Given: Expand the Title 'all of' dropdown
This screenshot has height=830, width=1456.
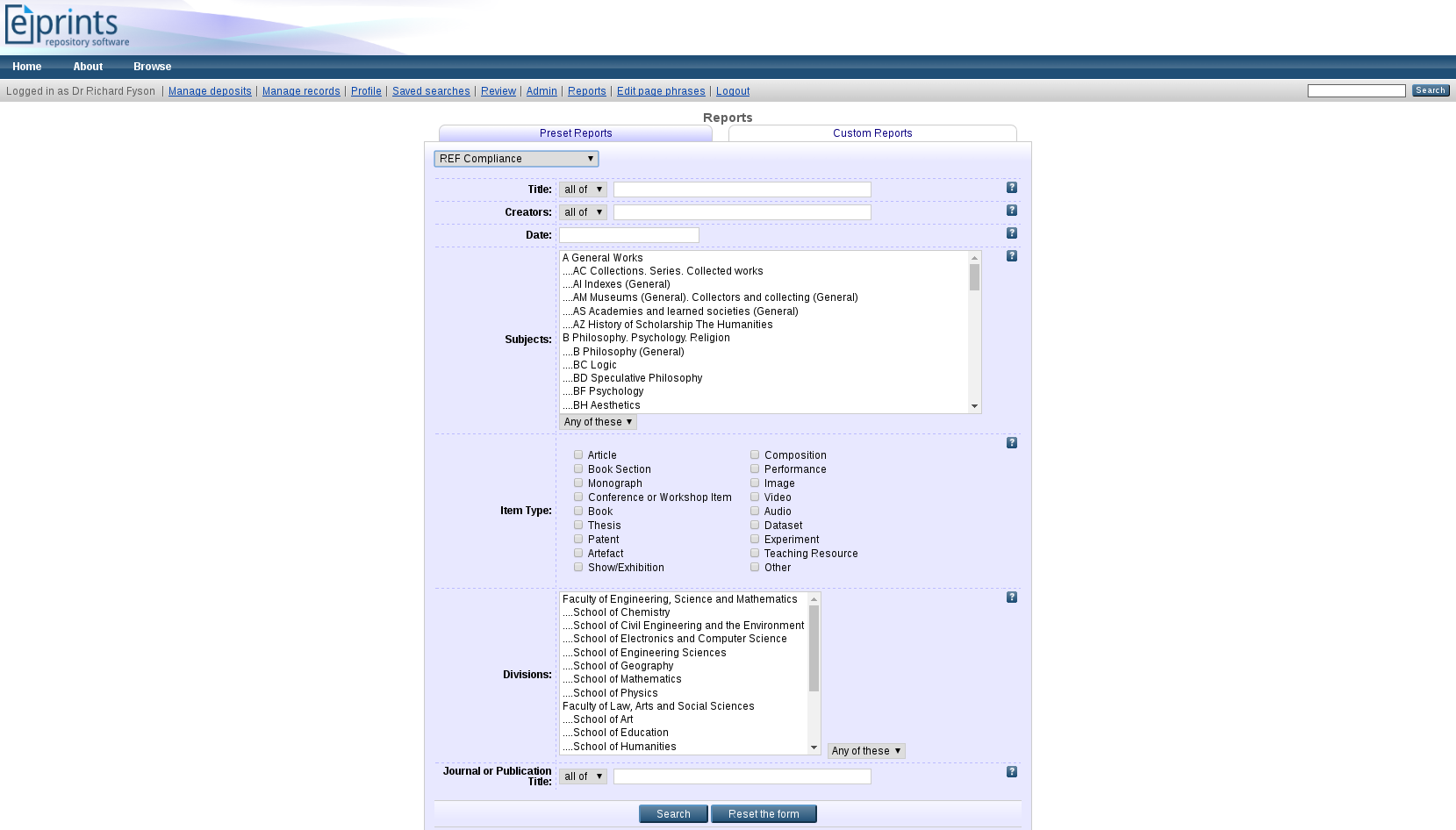Looking at the screenshot, I should [583, 190].
